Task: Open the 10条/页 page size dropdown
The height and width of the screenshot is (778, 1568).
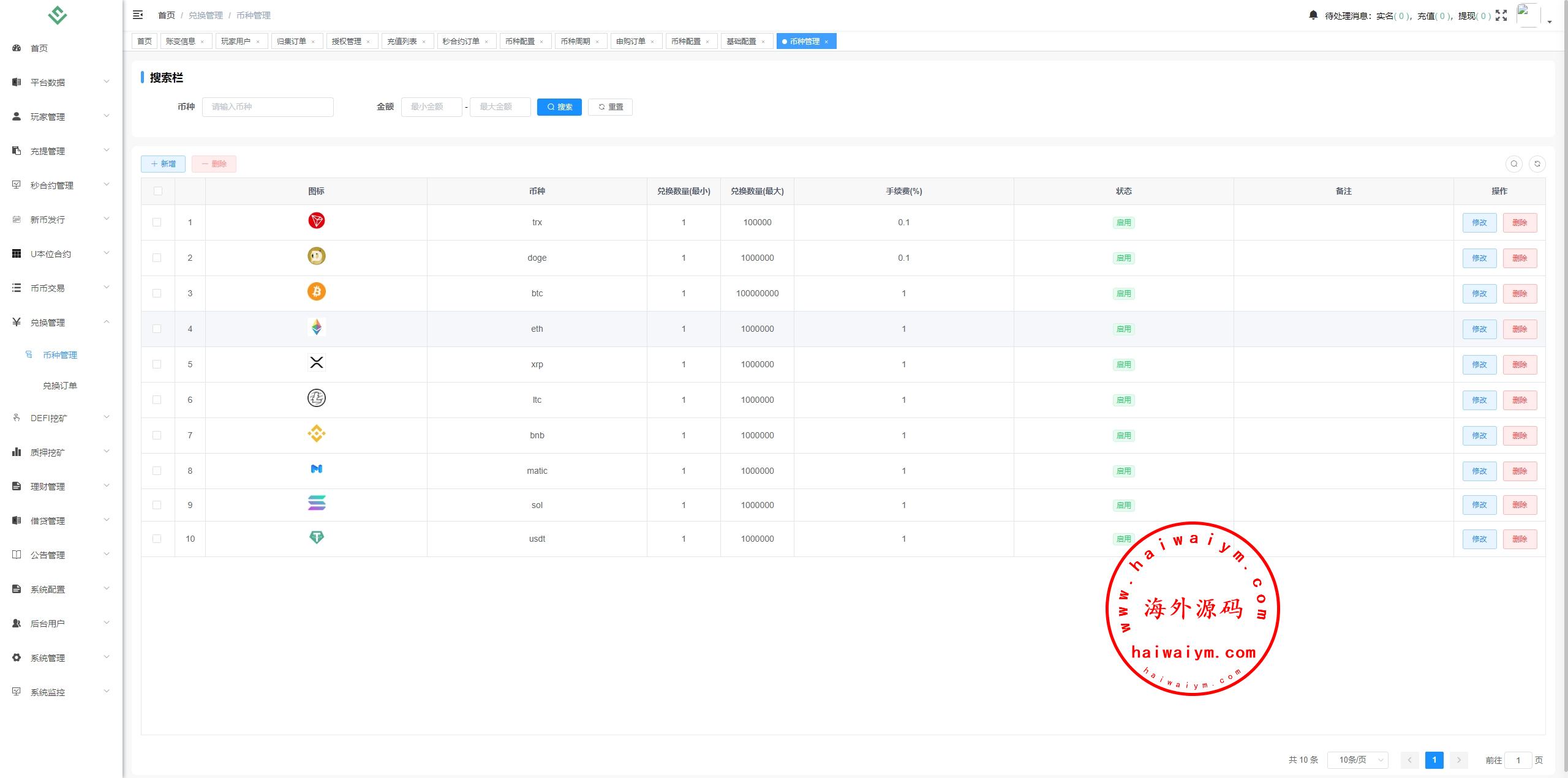Action: tap(1357, 760)
